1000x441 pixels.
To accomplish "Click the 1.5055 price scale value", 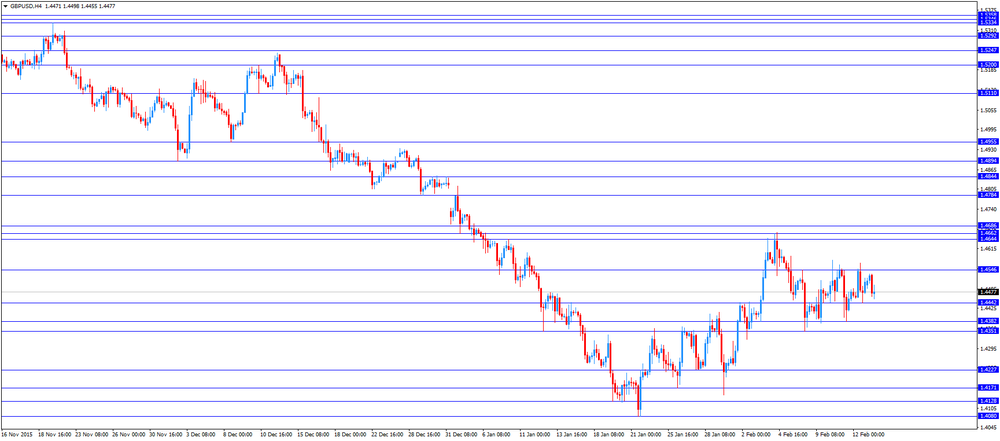I will 987,110.
